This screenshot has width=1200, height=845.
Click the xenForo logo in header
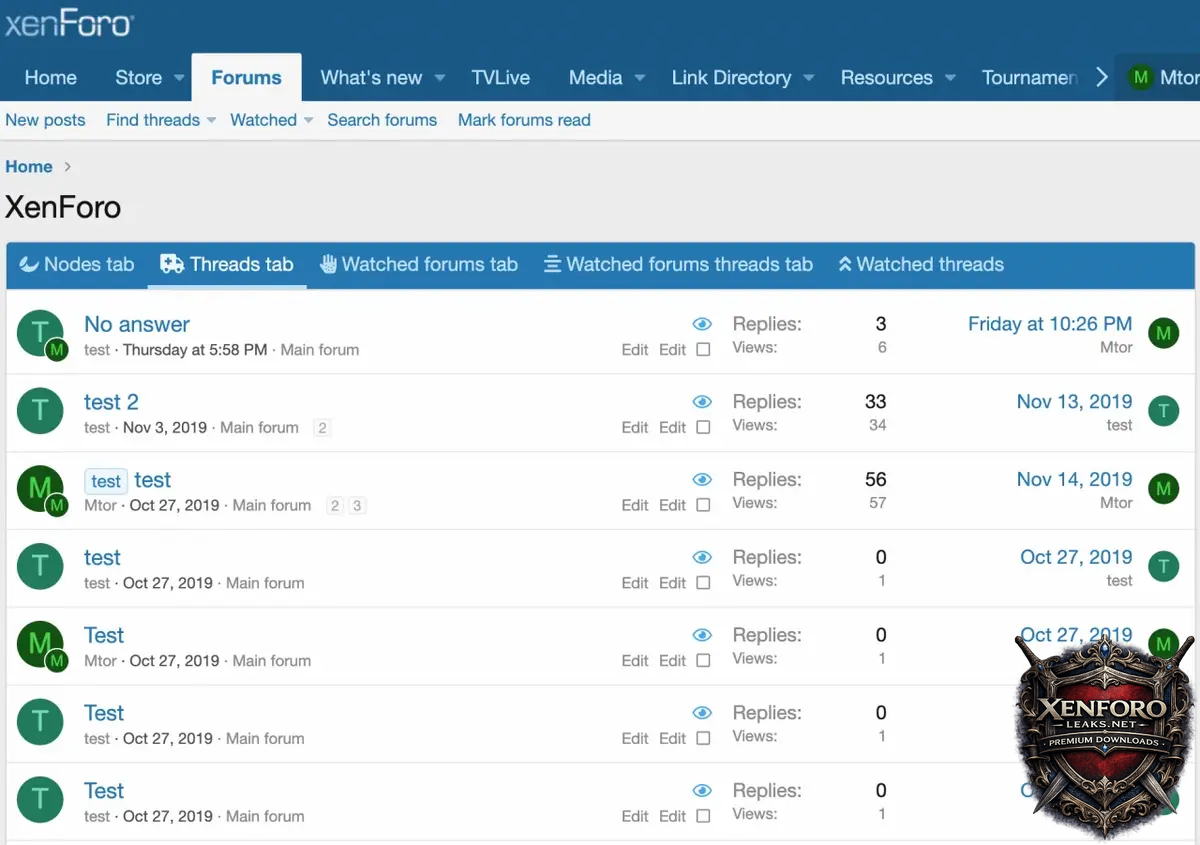point(68,24)
